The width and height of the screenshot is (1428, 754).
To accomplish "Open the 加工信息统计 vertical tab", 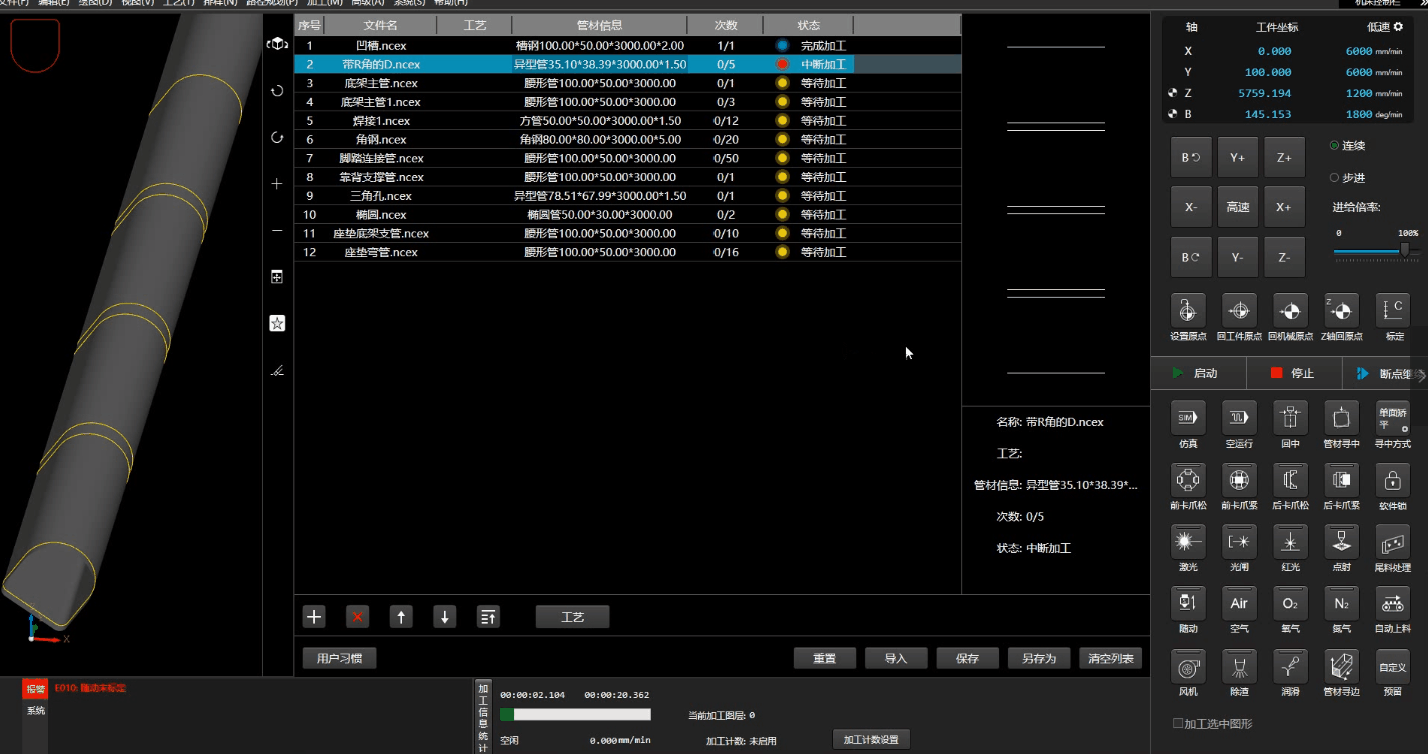I will pos(483,716).
